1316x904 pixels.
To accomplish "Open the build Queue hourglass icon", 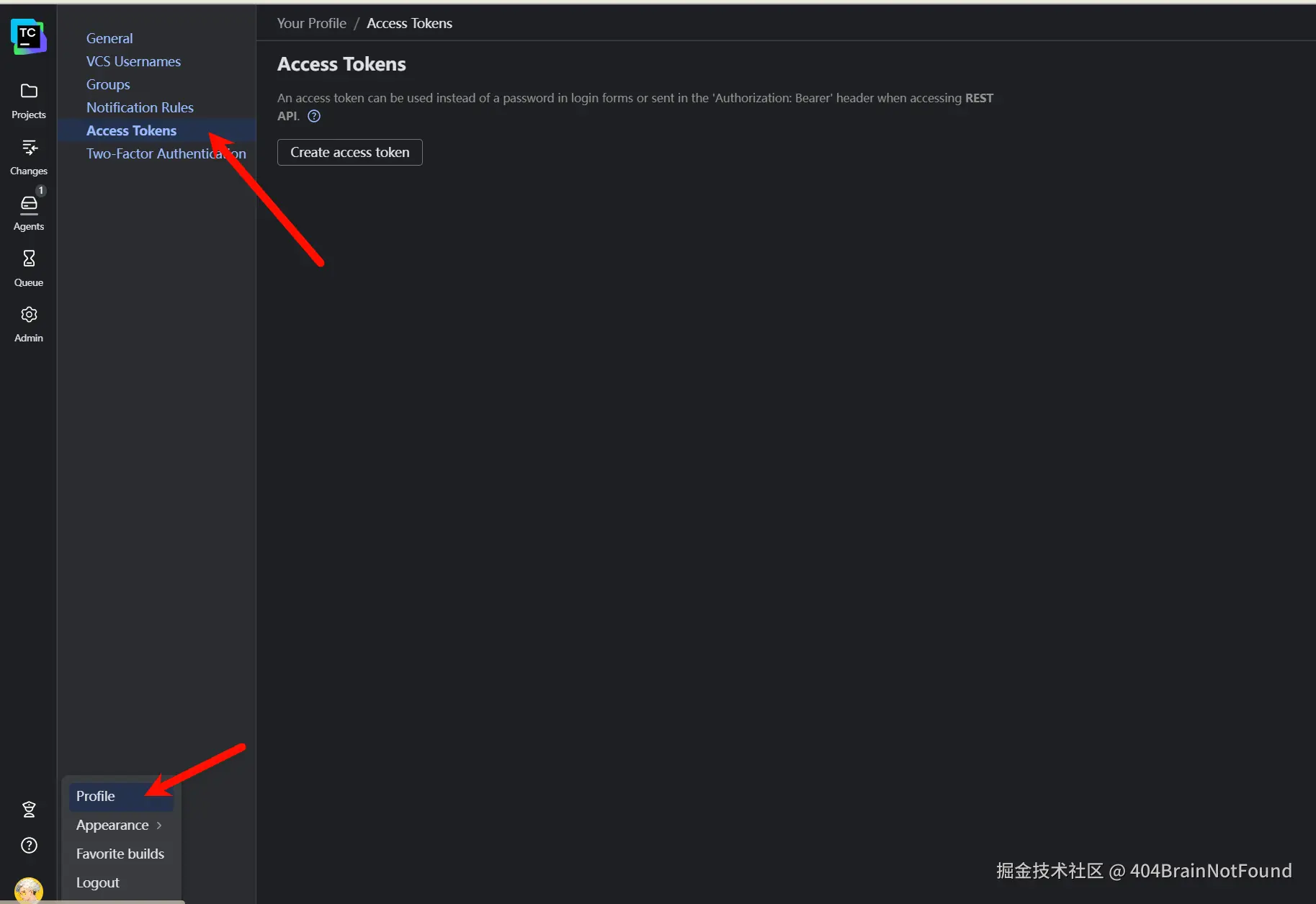I will 29,259.
